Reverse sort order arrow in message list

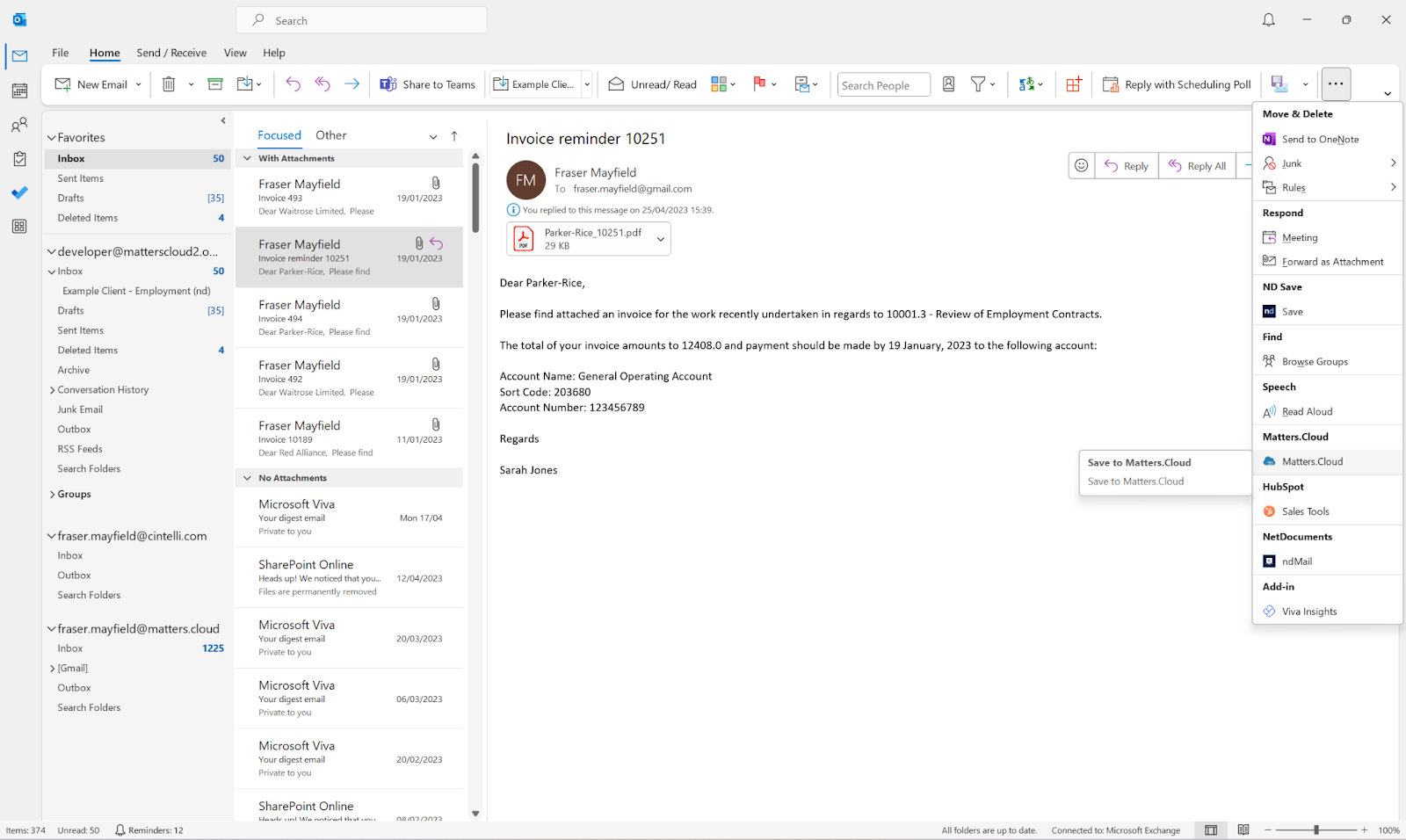(x=454, y=136)
